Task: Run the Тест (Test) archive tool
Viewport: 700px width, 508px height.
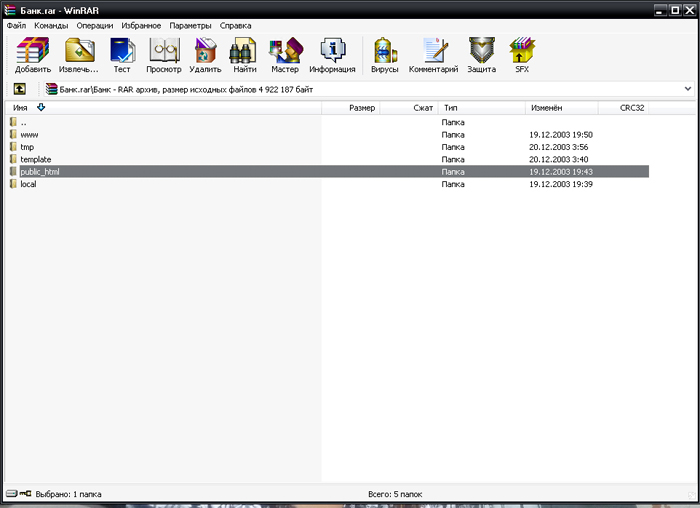Action: click(122, 55)
